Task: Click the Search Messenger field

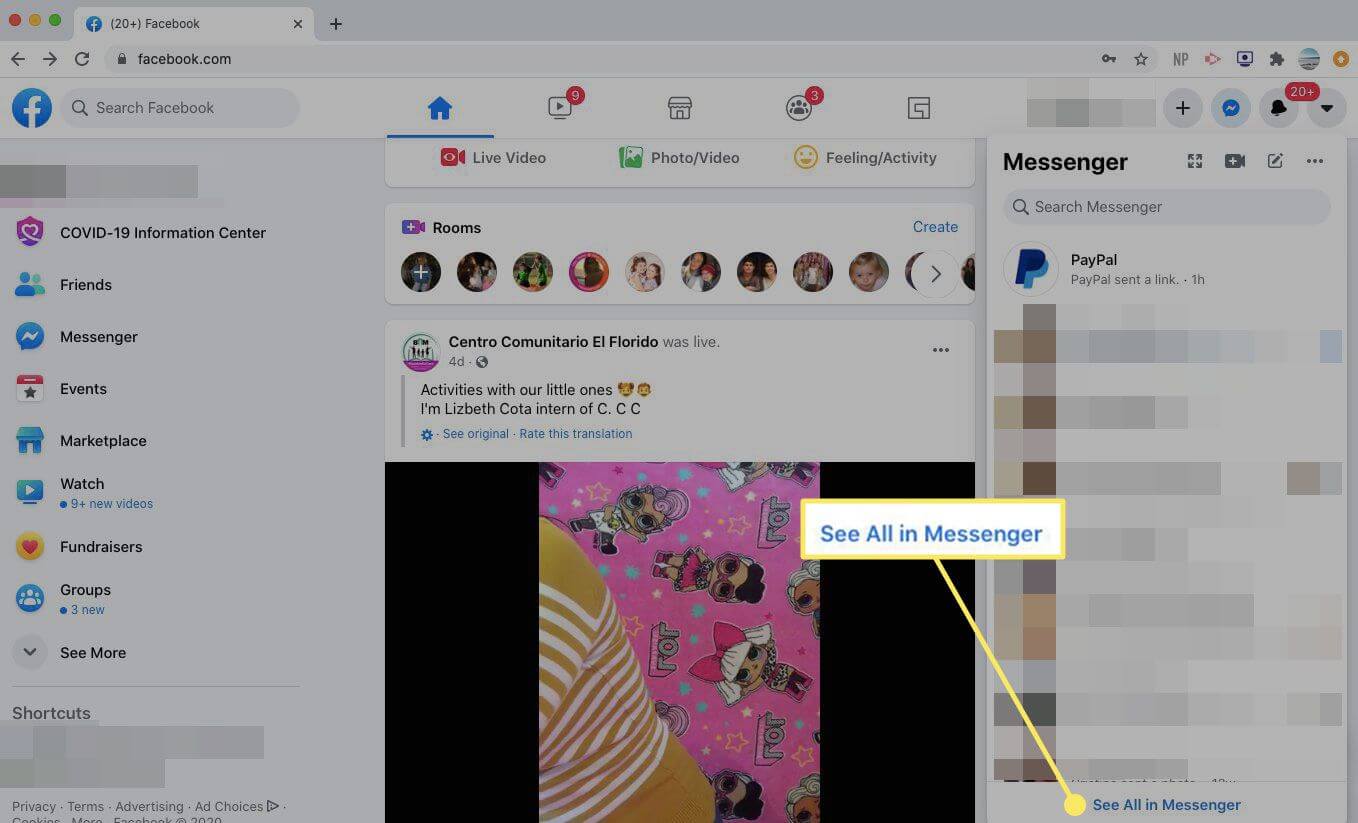Action: coord(1167,207)
